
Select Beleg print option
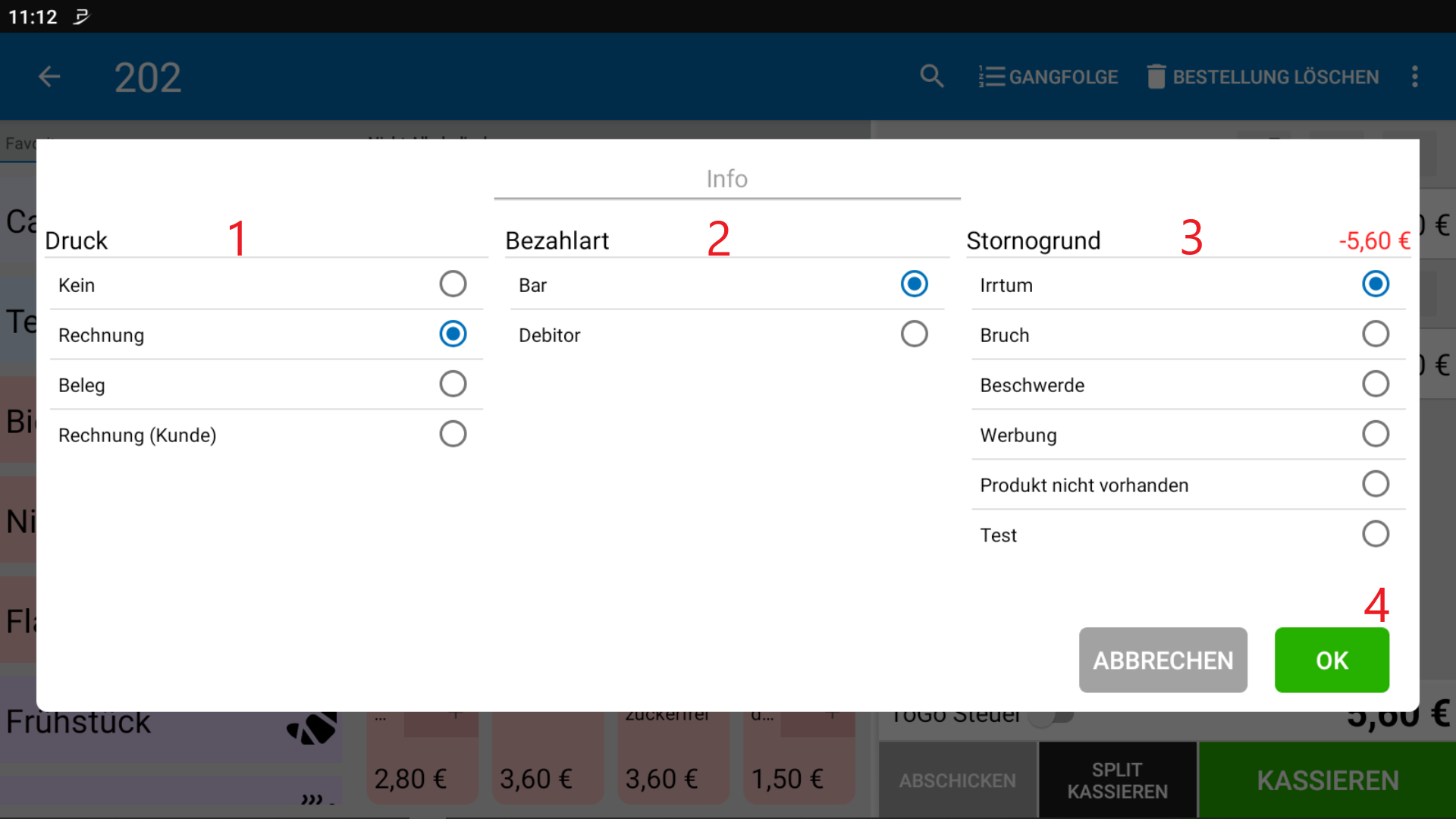coord(453,384)
